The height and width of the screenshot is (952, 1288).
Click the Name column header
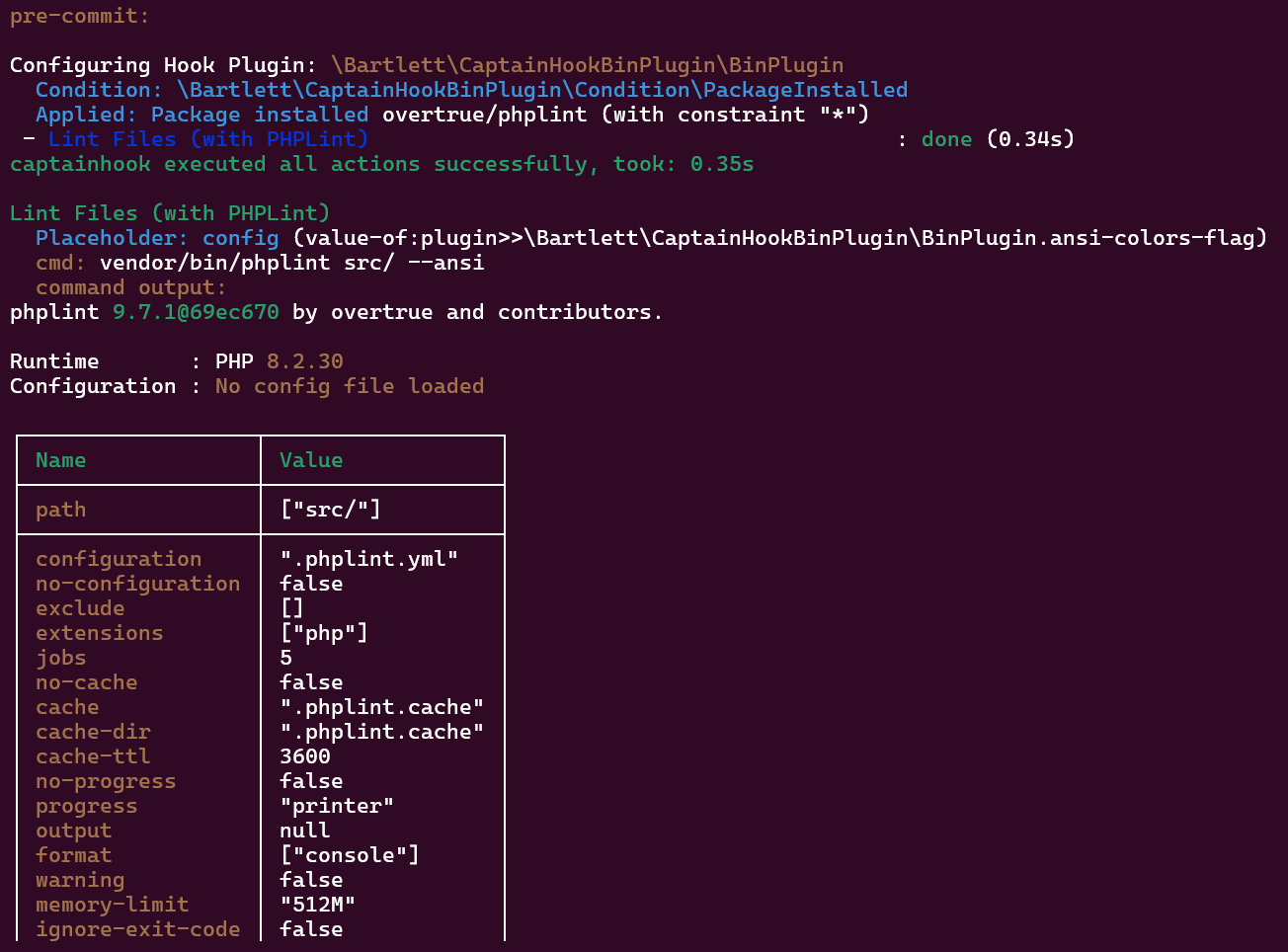60,459
